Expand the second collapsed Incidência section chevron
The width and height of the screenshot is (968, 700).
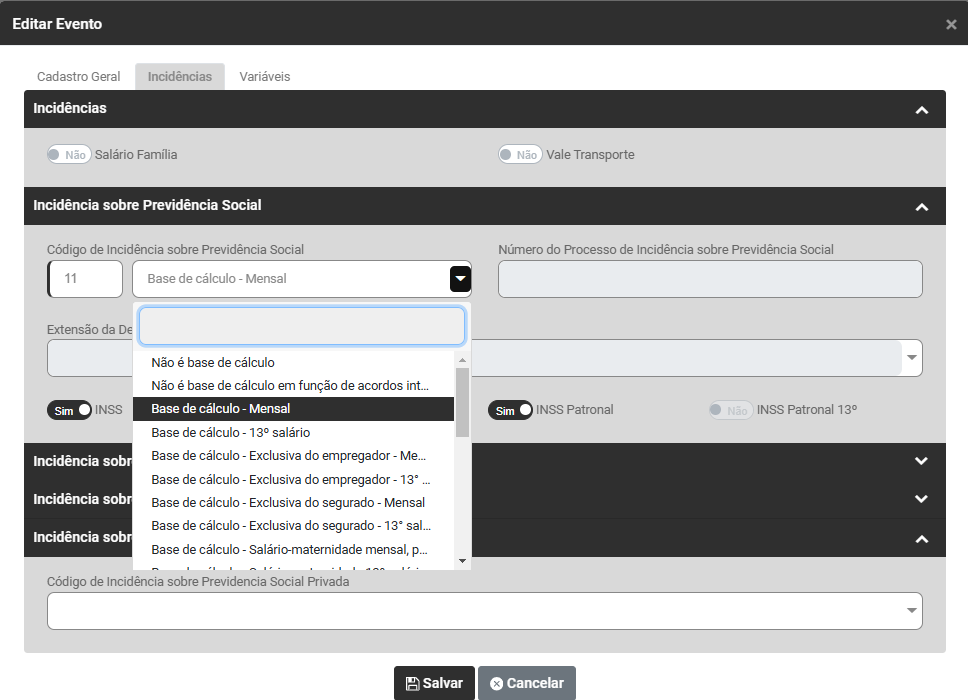coord(921,499)
